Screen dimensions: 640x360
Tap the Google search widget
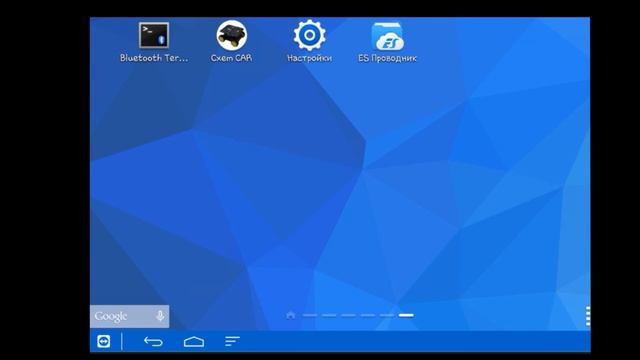click(x=129, y=316)
